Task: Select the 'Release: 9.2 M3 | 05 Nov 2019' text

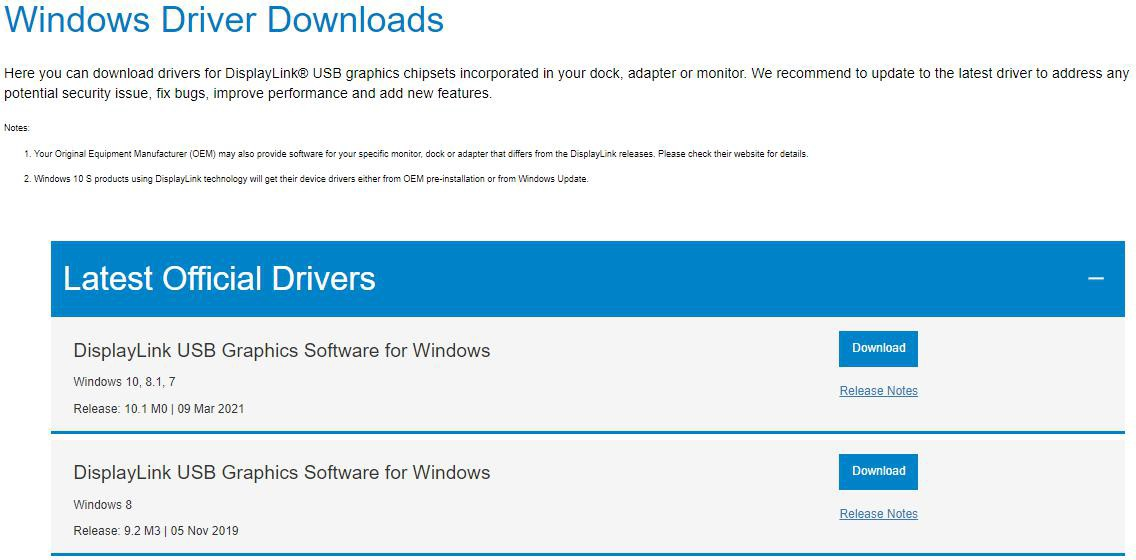Action: 156,531
